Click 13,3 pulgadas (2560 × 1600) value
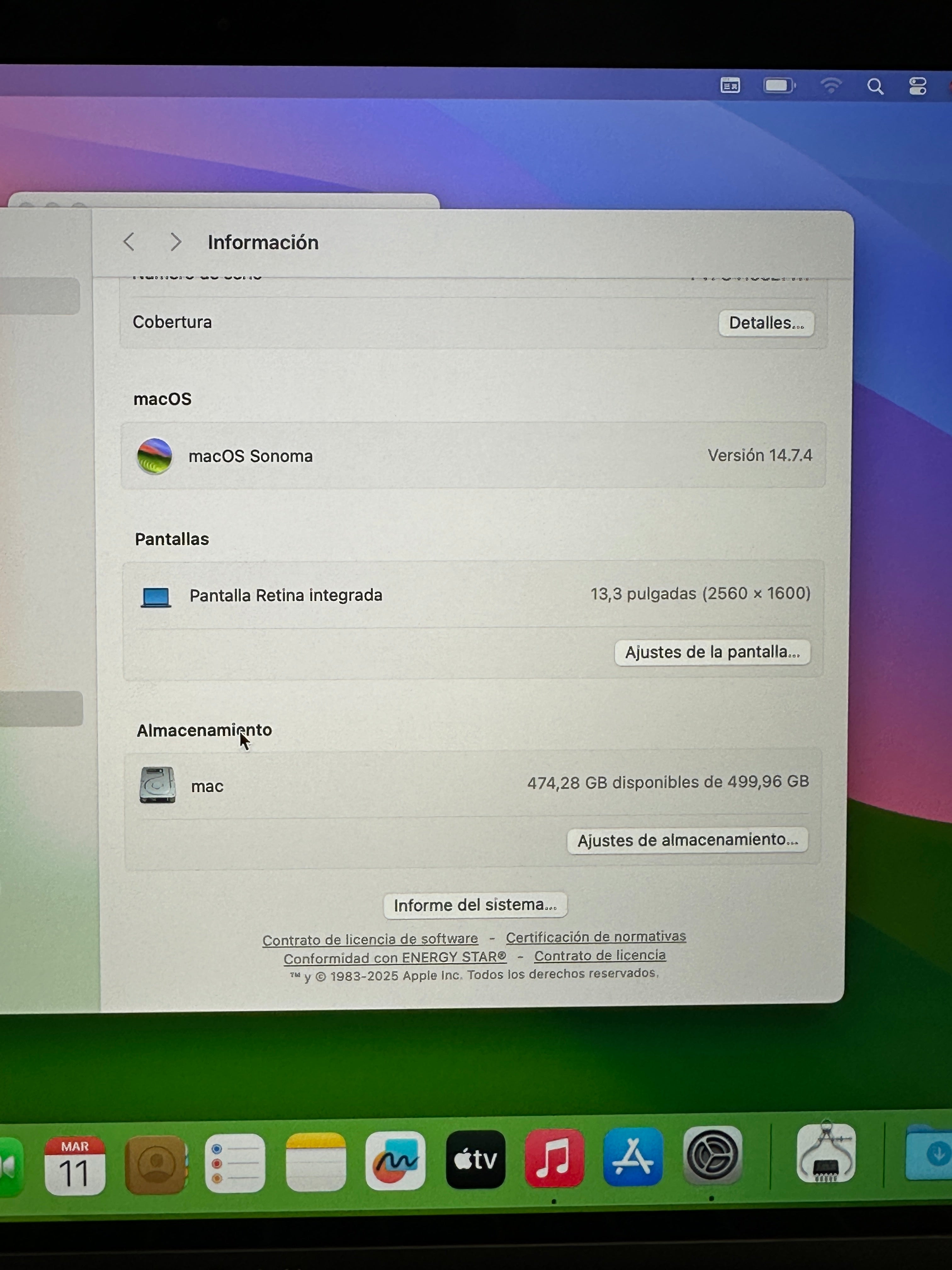The image size is (952, 1270). (x=701, y=594)
